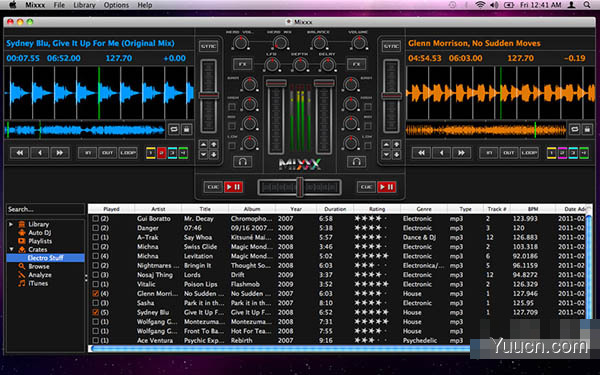Image resolution: width=600 pixels, height=375 pixels.
Task: Eject the track from the left deck
Action: pos(186,129)
